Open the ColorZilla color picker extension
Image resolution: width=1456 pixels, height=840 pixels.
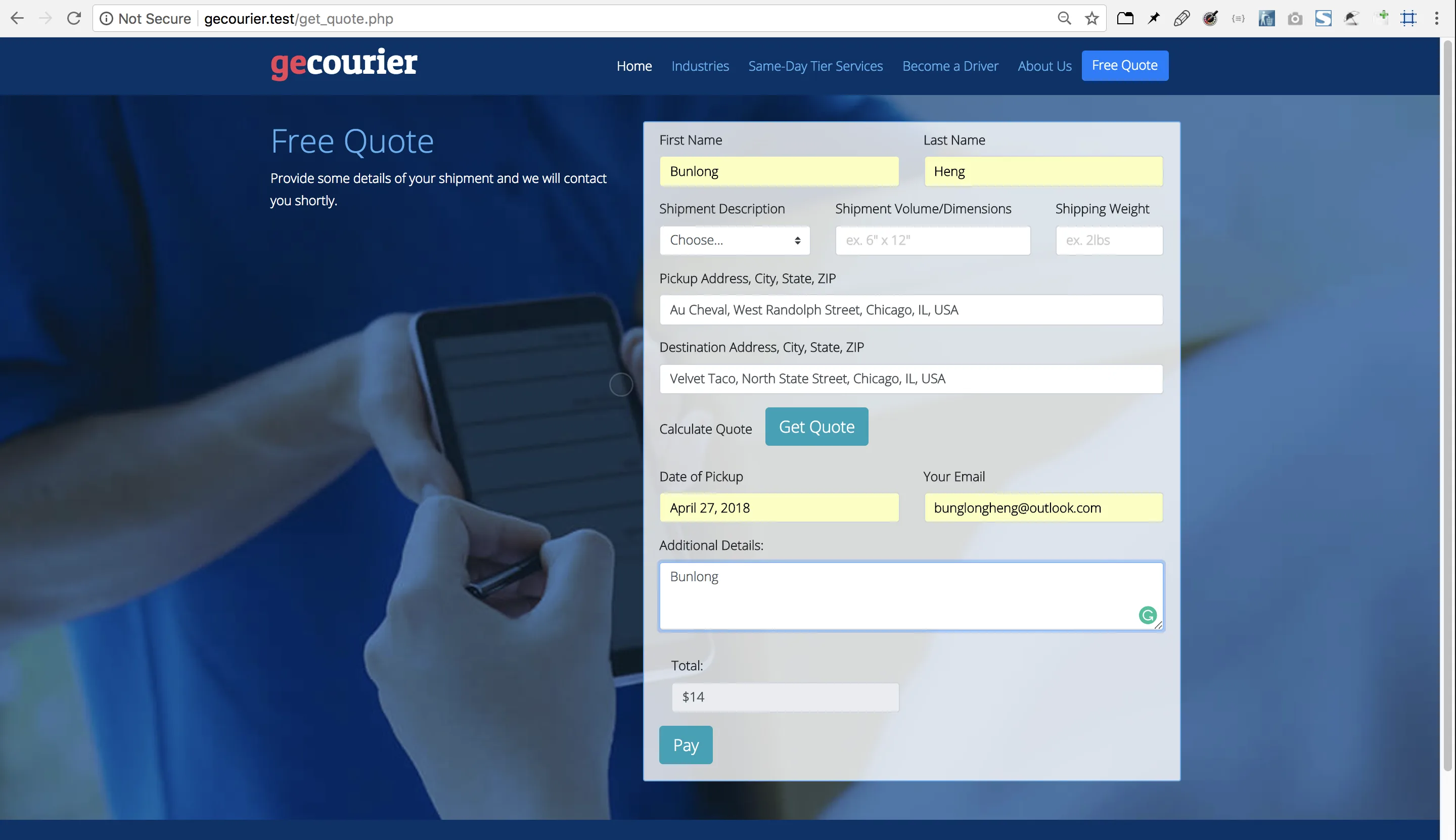pyautogui.click(x=1211, y=18)
